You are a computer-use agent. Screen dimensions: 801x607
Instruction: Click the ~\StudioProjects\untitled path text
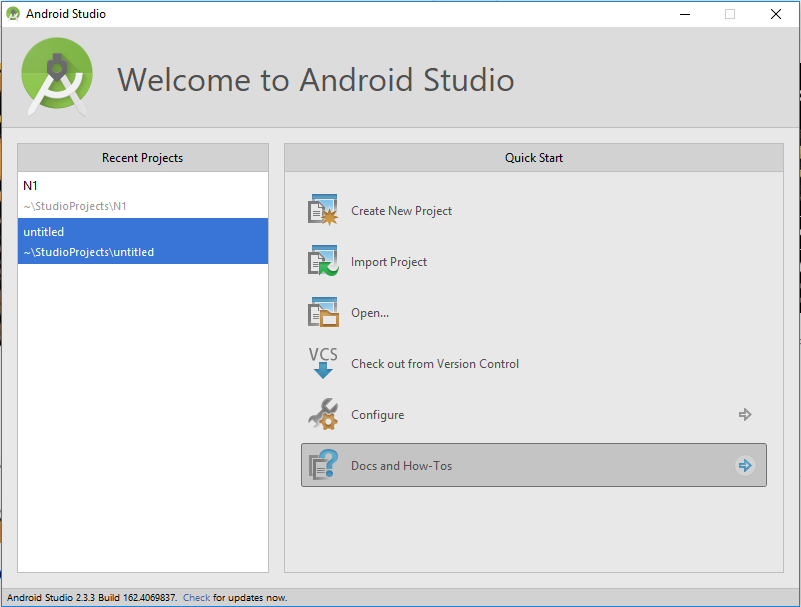click(x=88, y=252)
